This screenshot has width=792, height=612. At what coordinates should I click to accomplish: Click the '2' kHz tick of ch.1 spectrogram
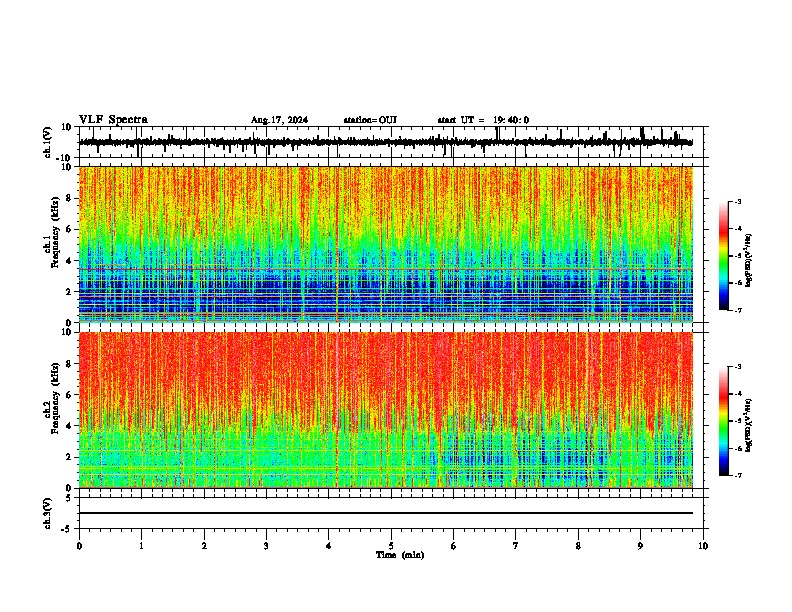pos(69,292)
